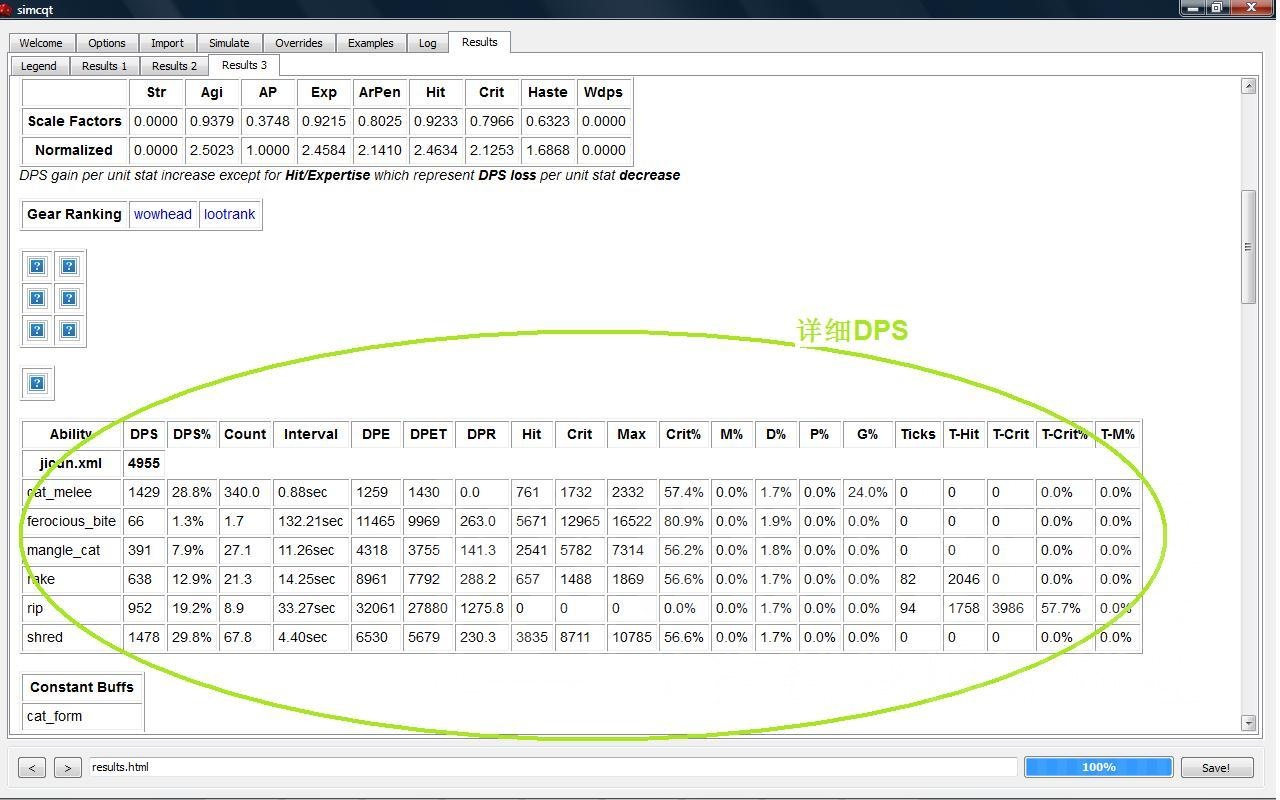1280x800 pixels.
Task: Go back with the < button
Action: tap(32, 768)
